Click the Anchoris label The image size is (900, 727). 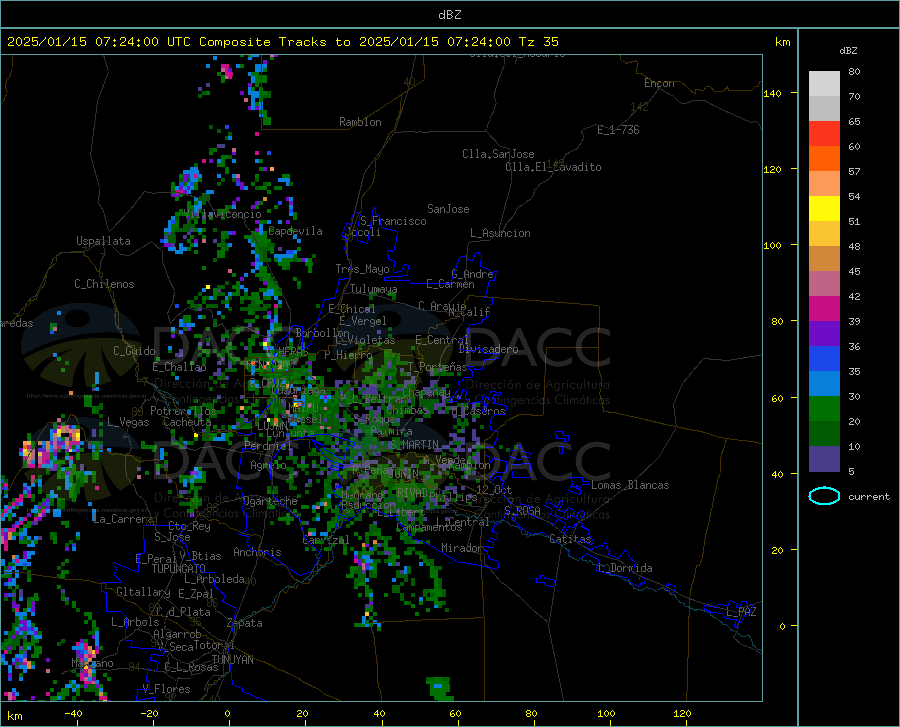click(x=257, y=552)
